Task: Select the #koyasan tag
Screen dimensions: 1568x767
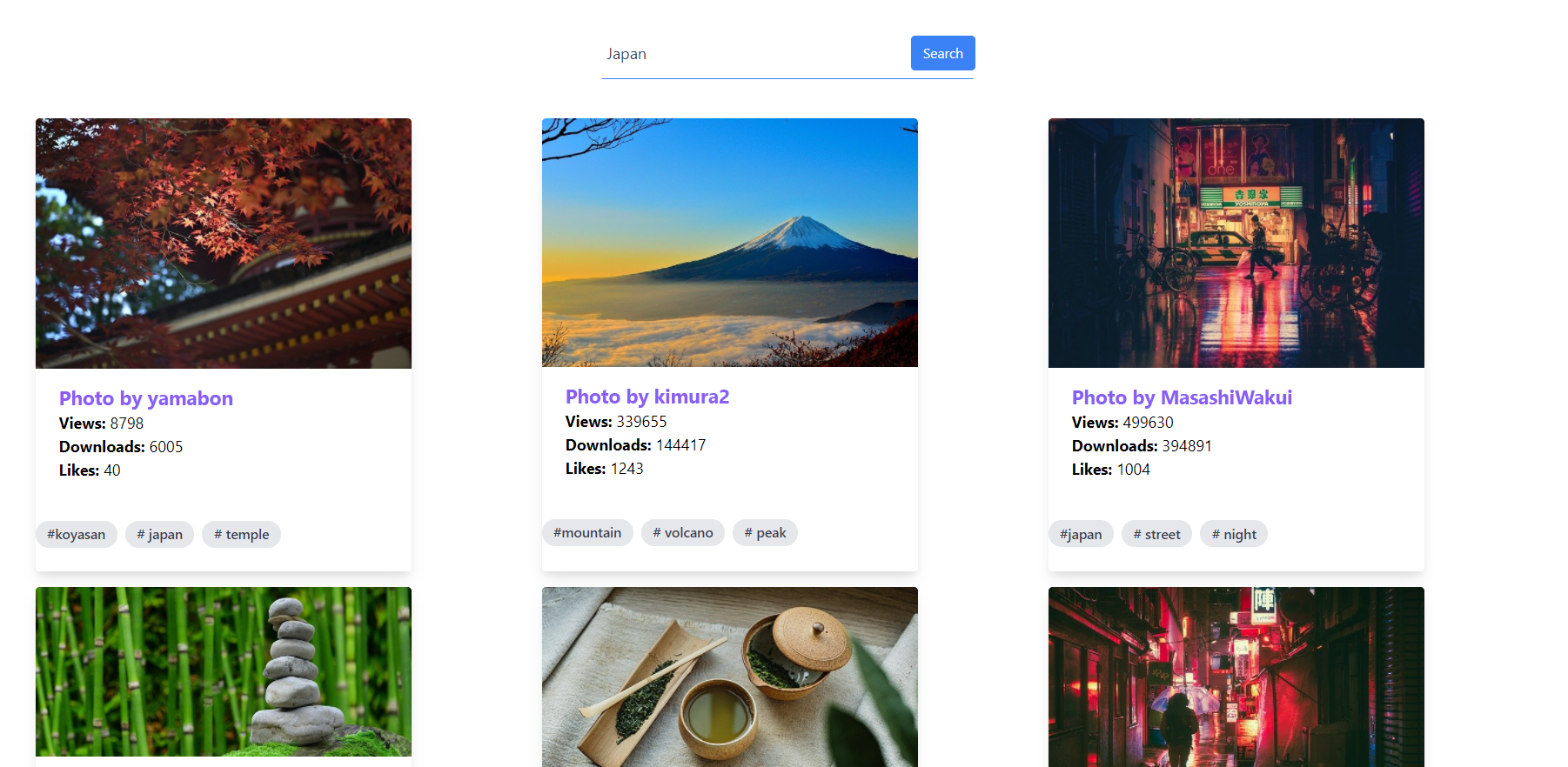Action: coord(77,534)
